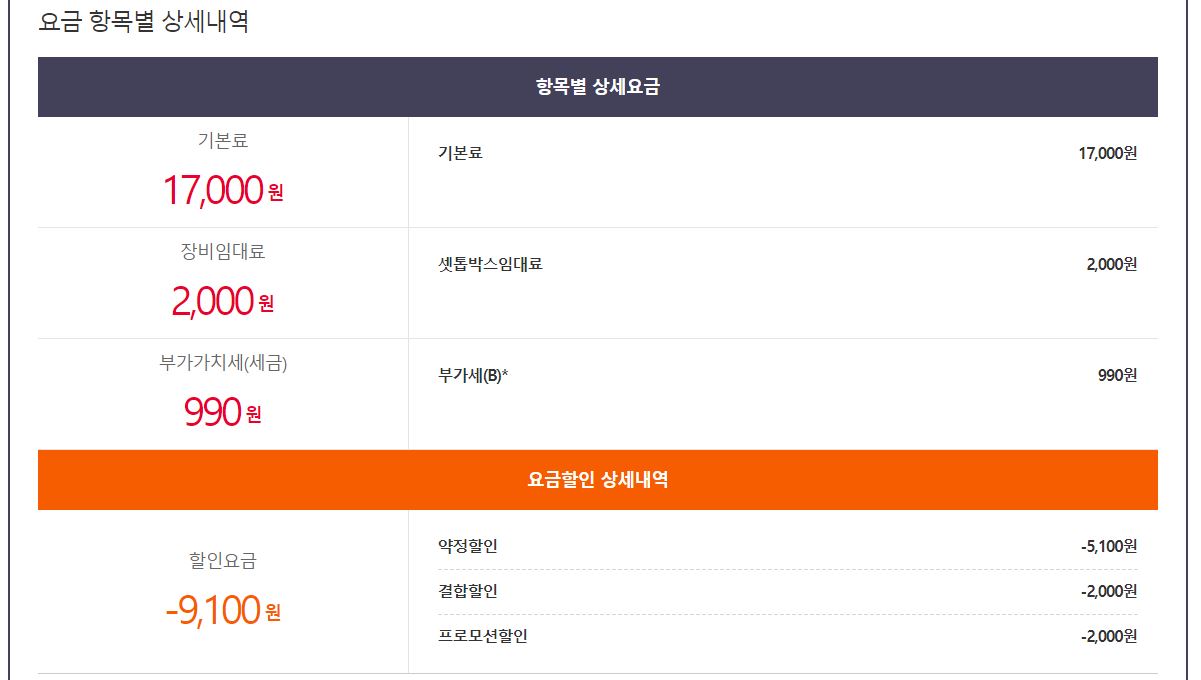Screen dimensions: 1201x680
Task: Click the 프로모션할인 discount row label
Action: click(x=482, y=636)
